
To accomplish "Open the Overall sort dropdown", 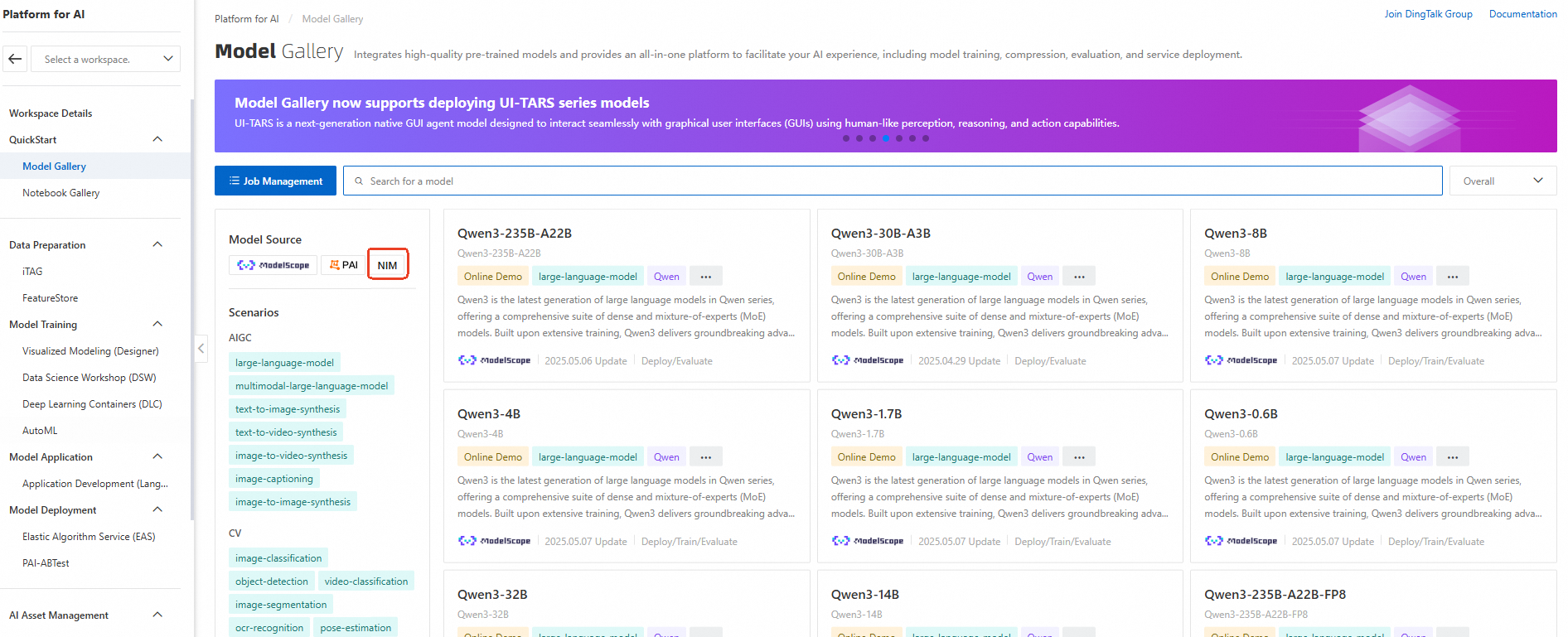I will (x=1503, y=181).
